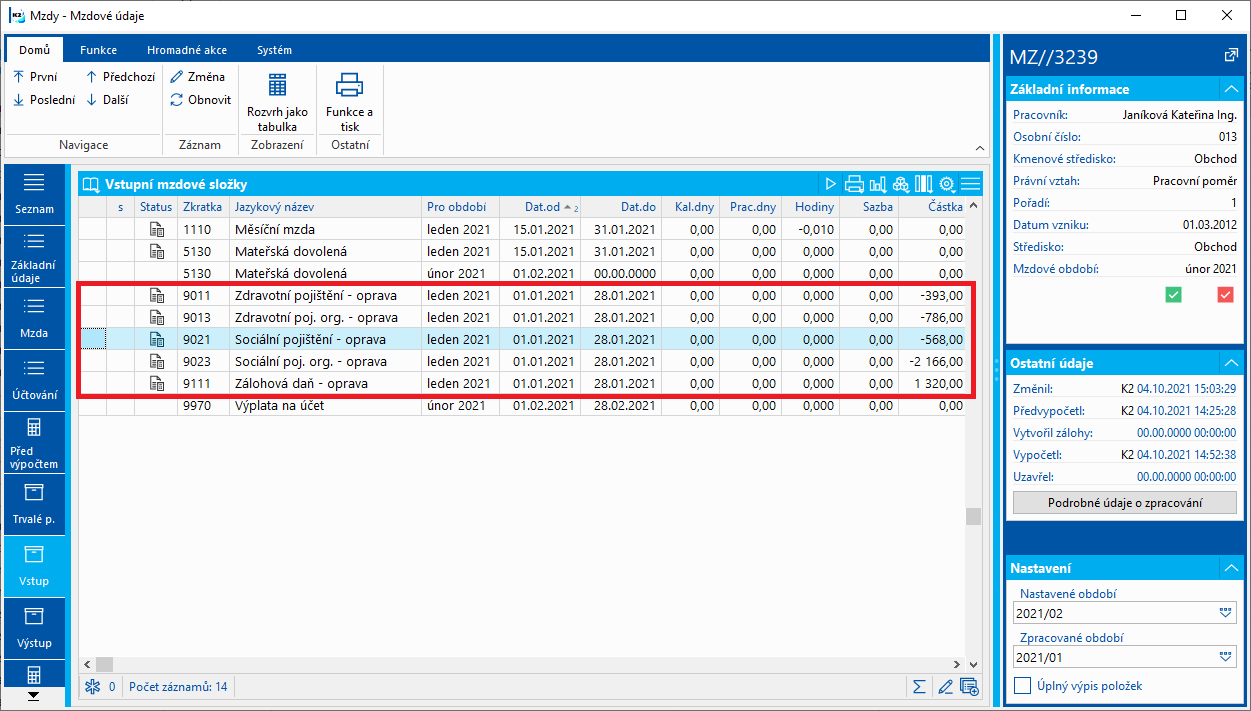Click the play triangle in grid header

pos(830,184)
